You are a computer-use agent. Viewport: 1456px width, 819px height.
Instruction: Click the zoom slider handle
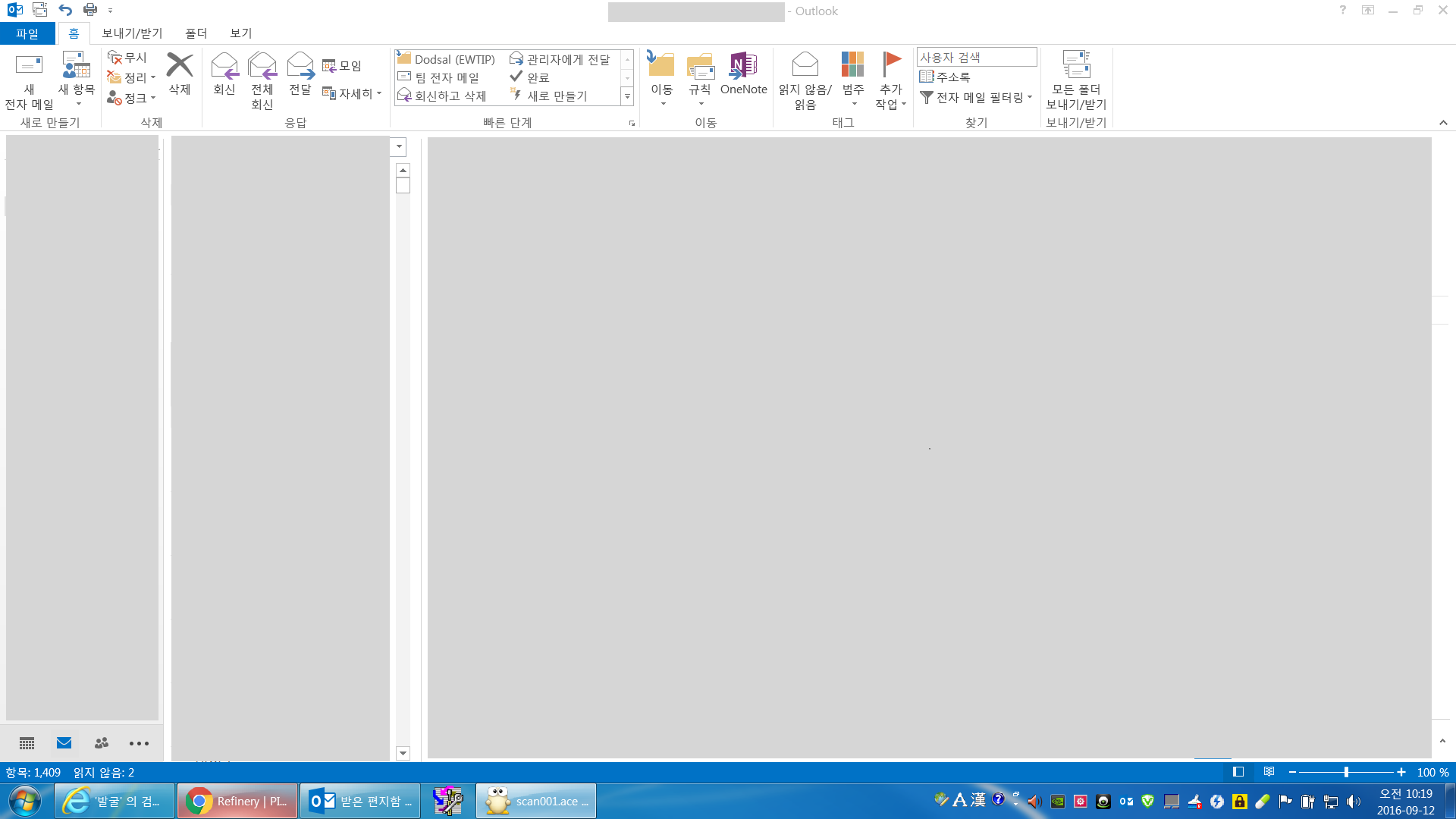click(x=1346, y=772)
